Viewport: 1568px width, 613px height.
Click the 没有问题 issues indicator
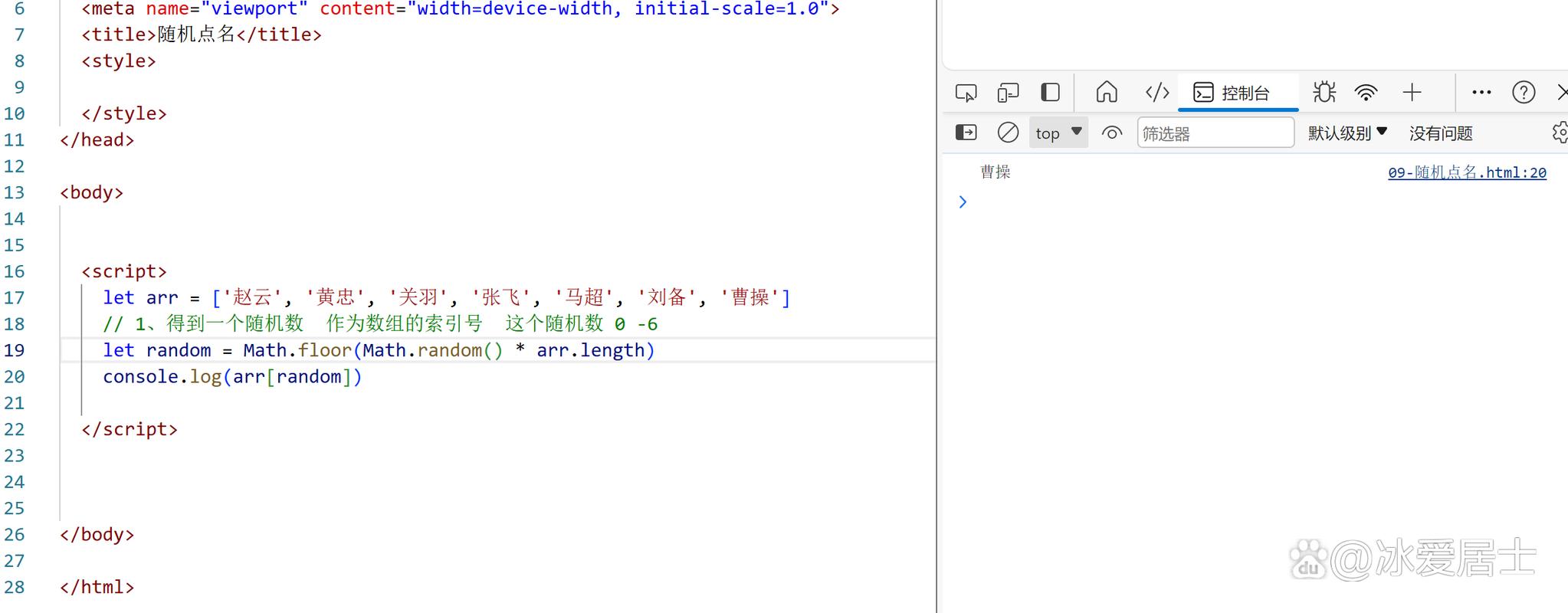pyautogui.click(x=1441, y=133)
